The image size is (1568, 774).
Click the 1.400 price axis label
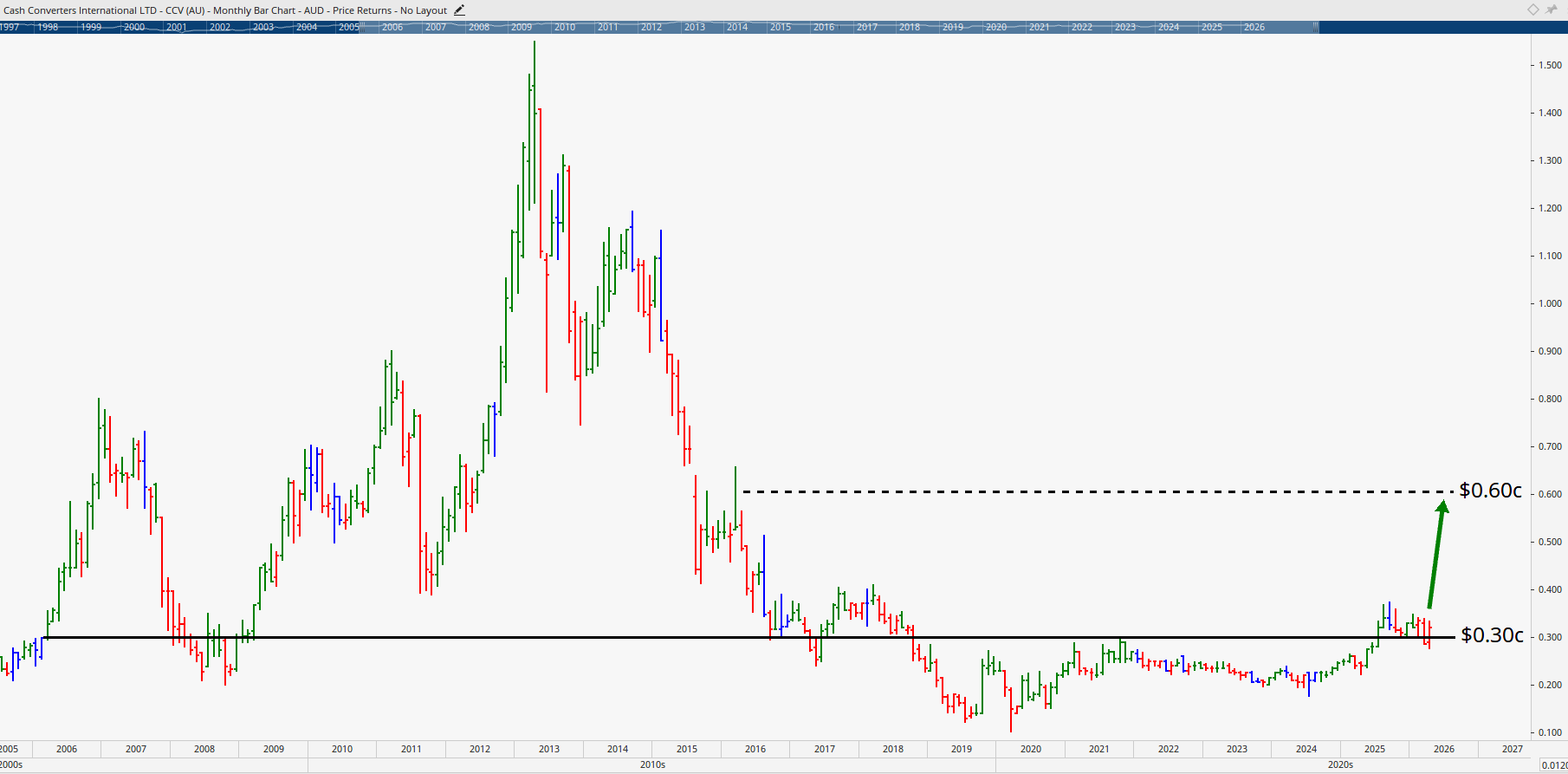point(1550,113)
